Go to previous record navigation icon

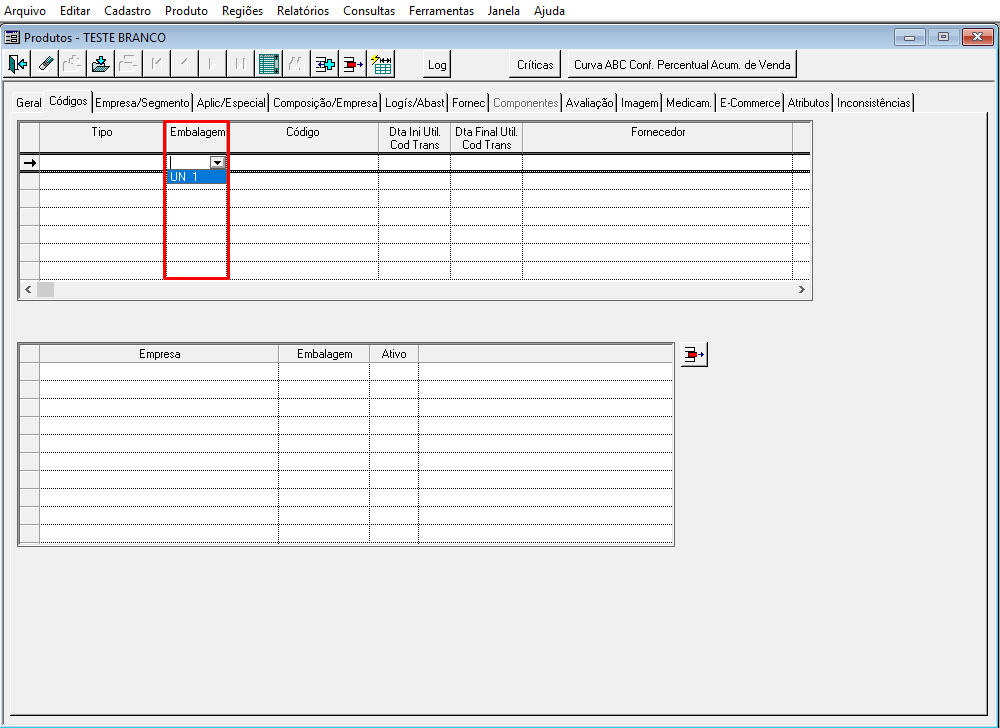[184, 64]
